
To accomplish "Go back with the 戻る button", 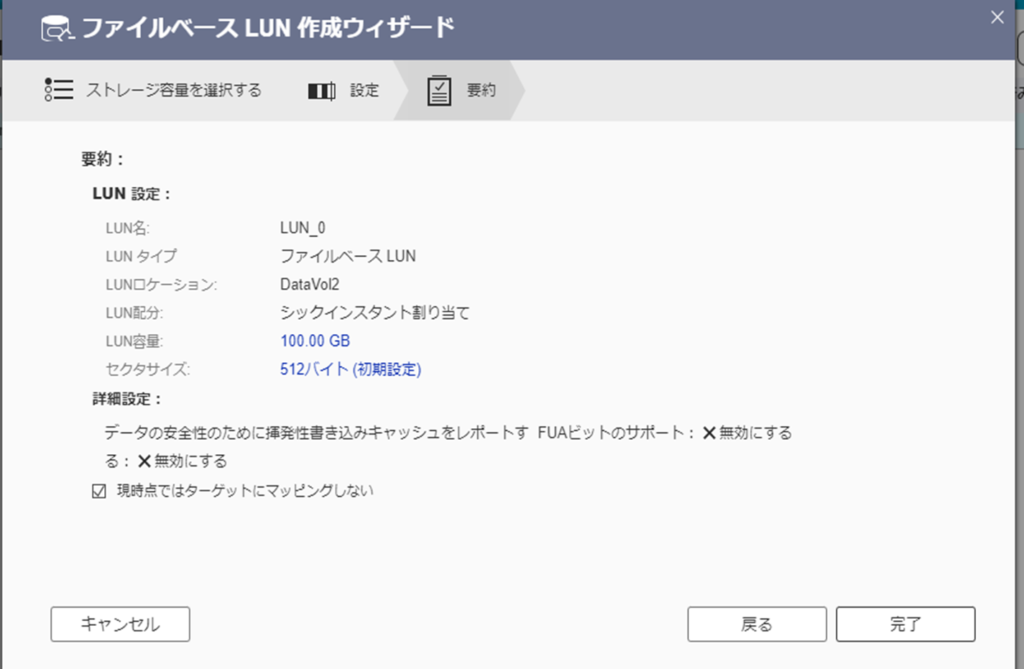I will (x=757, y=624).
